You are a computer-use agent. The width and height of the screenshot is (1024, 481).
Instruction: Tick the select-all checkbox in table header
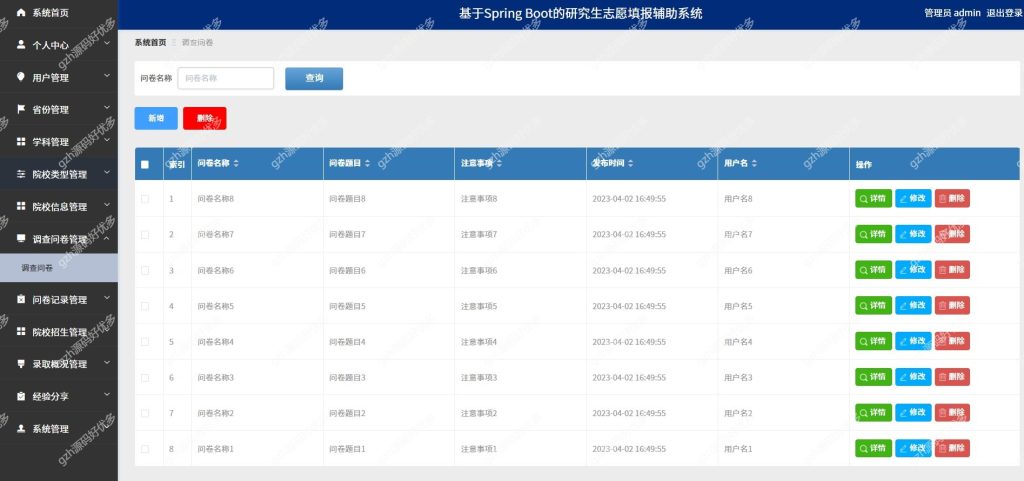(145, 164)
